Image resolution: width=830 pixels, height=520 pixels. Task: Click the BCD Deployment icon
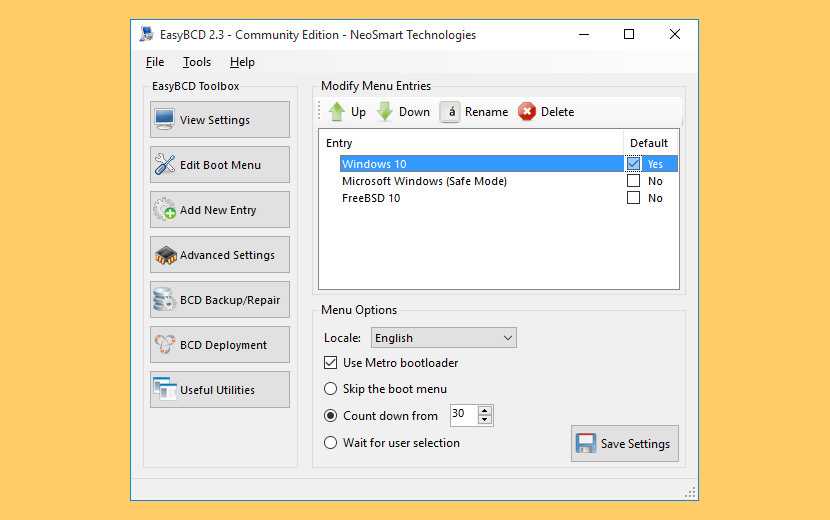point(165,345)
